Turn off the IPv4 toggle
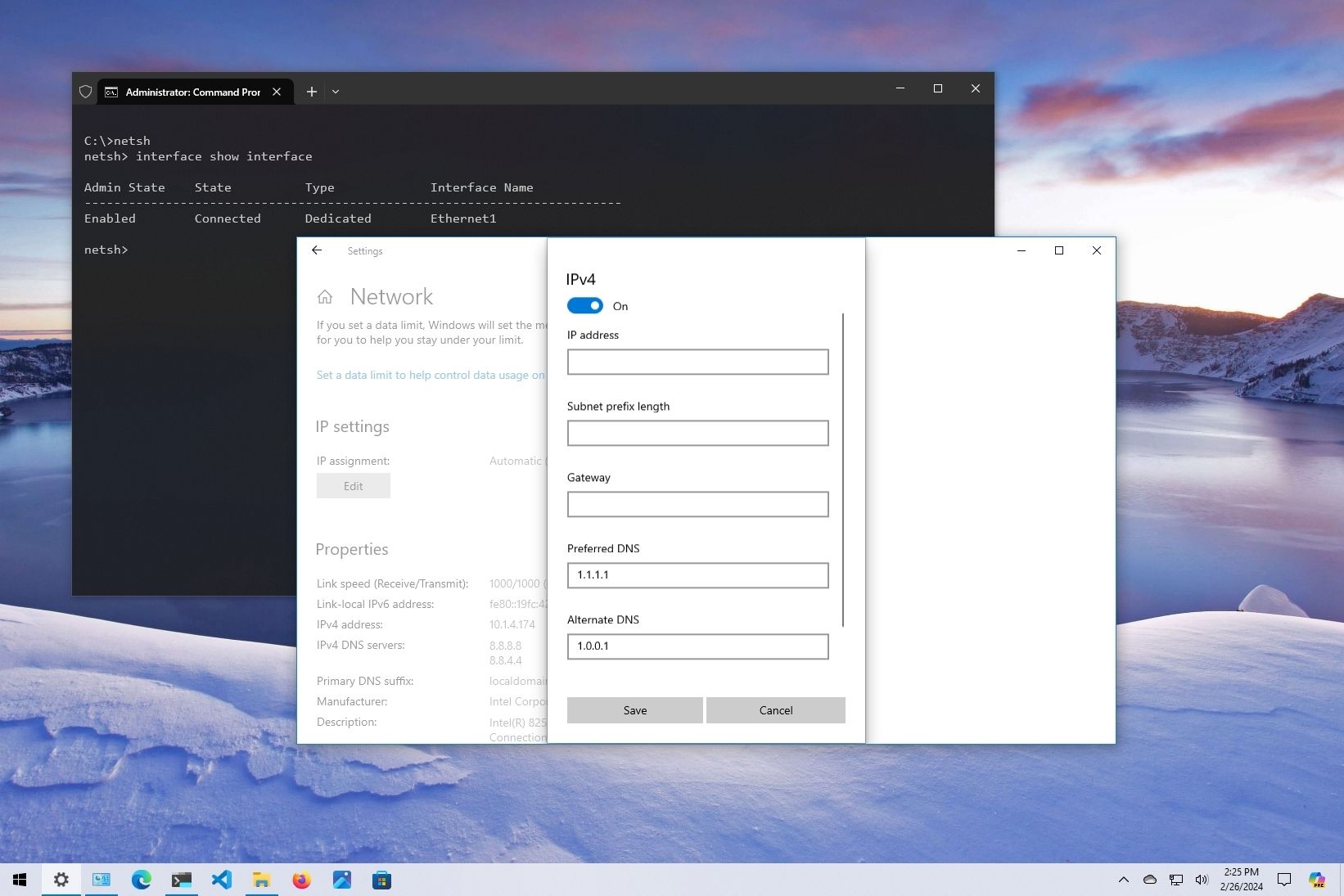This screenshot has width=1344, height=896. [x=584, y=305]
